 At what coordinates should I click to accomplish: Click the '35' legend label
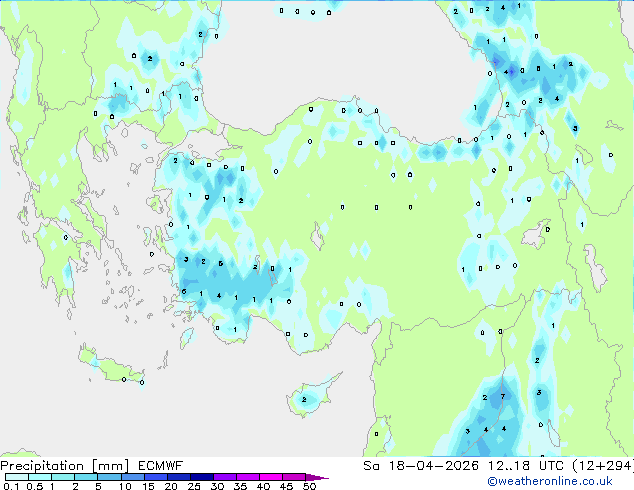(240, 486)
